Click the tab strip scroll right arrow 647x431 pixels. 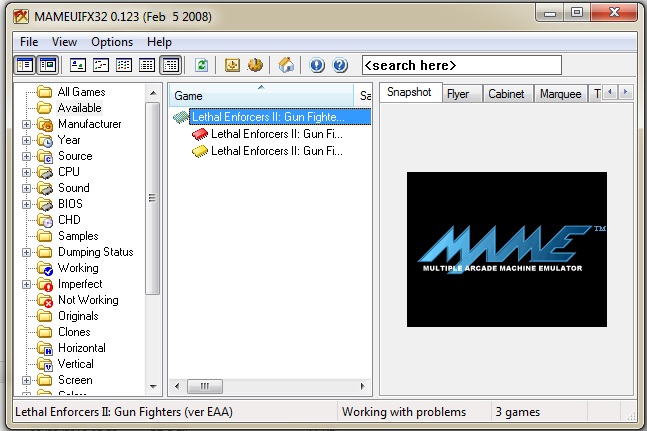[626, 92]
